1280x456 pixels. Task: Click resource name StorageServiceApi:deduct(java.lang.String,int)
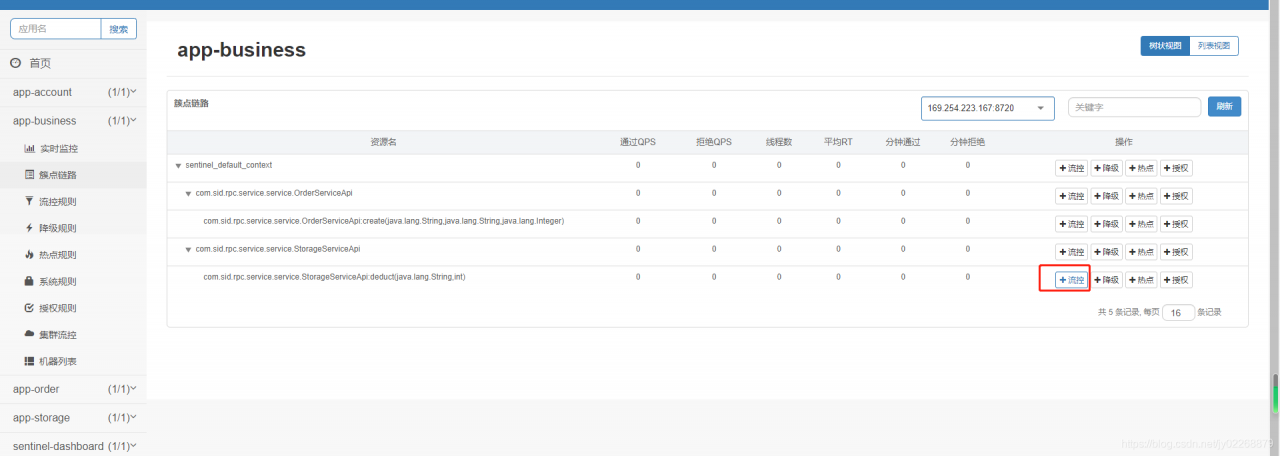(x=334, y=277)
